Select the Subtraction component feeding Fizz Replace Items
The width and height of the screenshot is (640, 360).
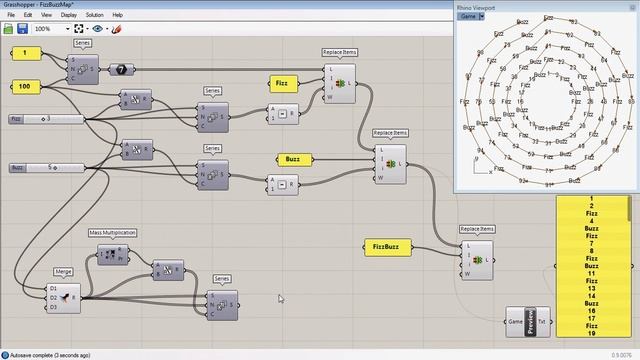pos(283,114)
